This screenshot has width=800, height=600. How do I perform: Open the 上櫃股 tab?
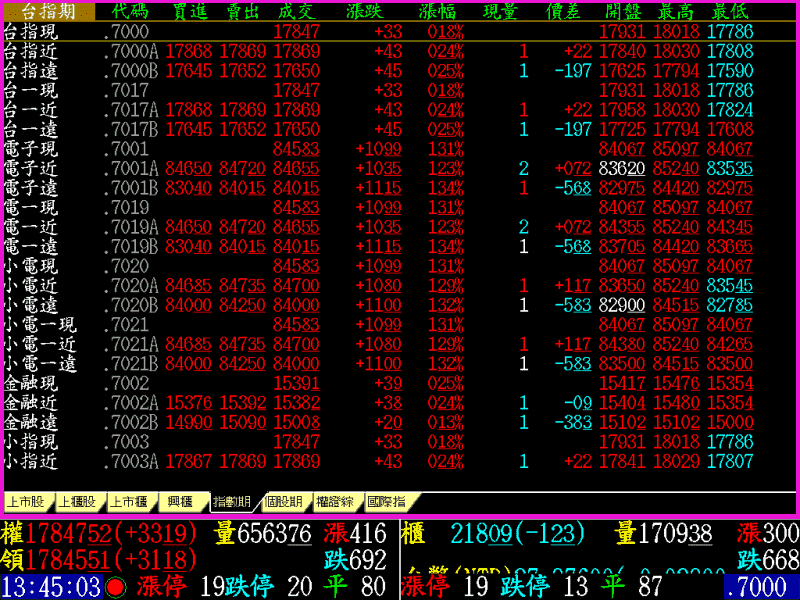pos(77,502)
